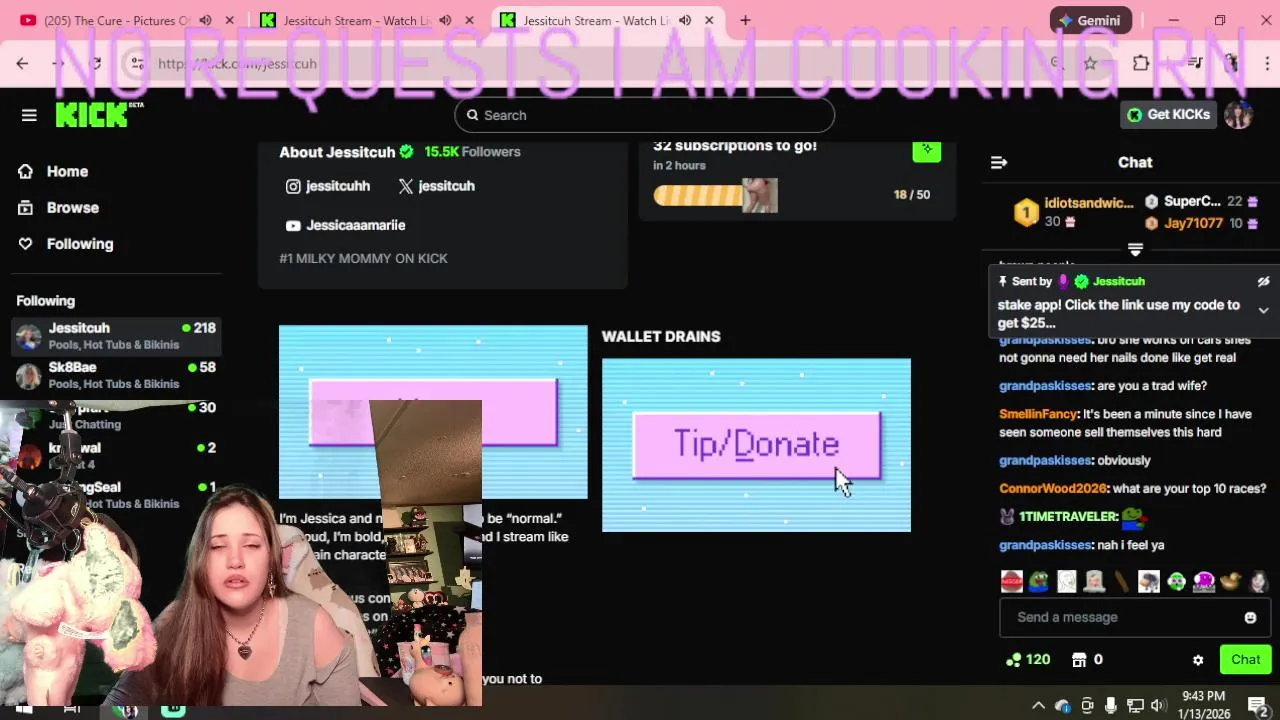The height and width of the screenshot is (720, 1280).
Task: Open the taskbar volume icon
Action: coord(1159,706)
